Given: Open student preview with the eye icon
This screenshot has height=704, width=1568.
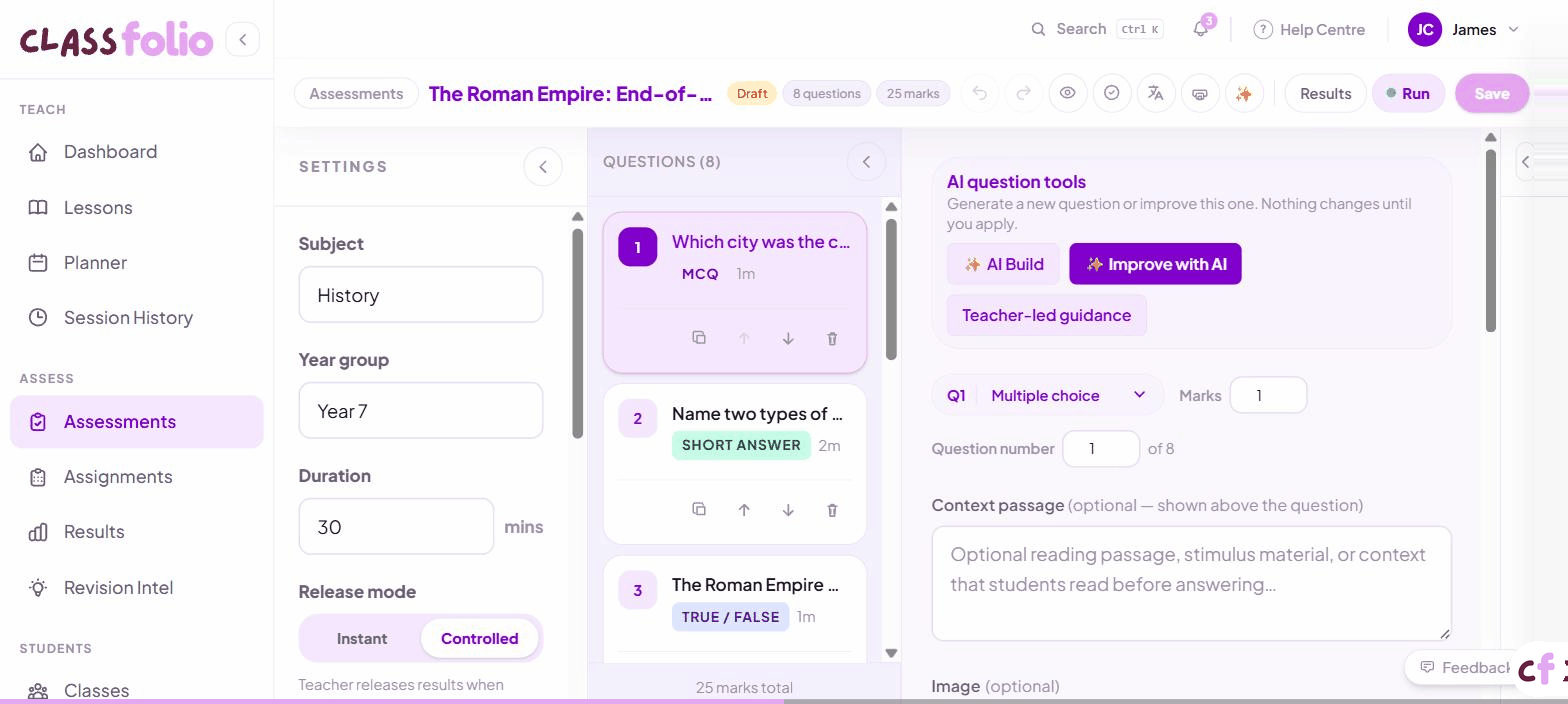Looking at the screenshot, I should click(x=1068, y=93).
